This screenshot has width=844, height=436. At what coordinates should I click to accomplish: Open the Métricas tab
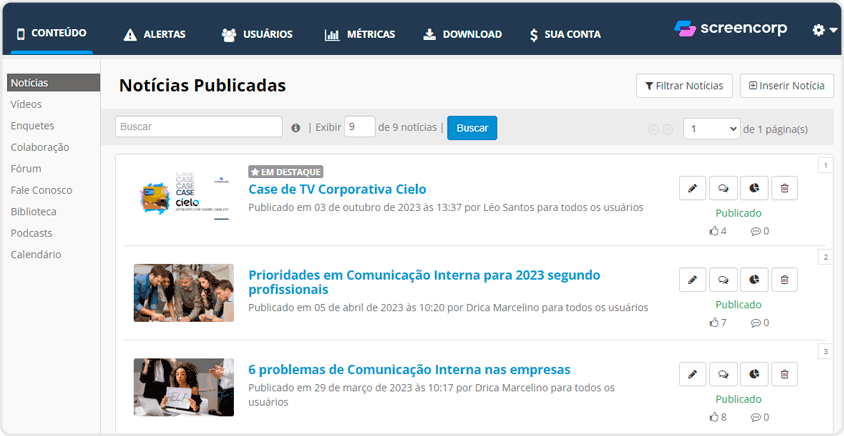(x=360, y=34)
